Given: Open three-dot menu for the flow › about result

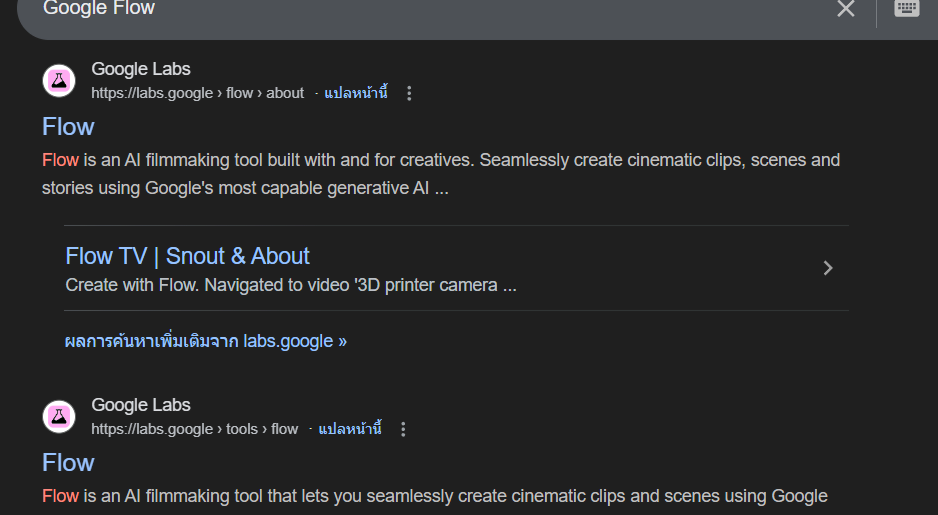Looking at the screenshot, I should 409,94.
